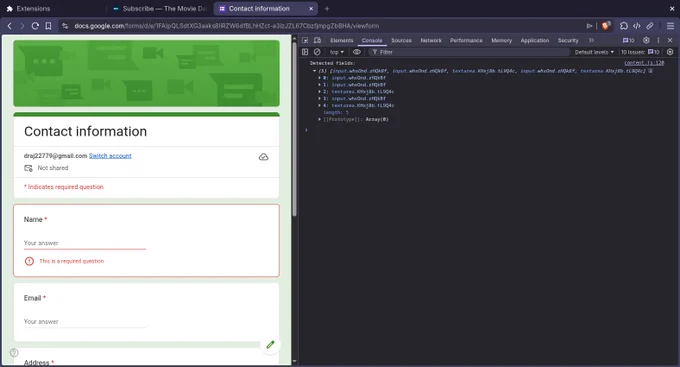Viewport: 680px width, 367px height.
Task: Click the length: 5 property row
Action: [336, 112]
